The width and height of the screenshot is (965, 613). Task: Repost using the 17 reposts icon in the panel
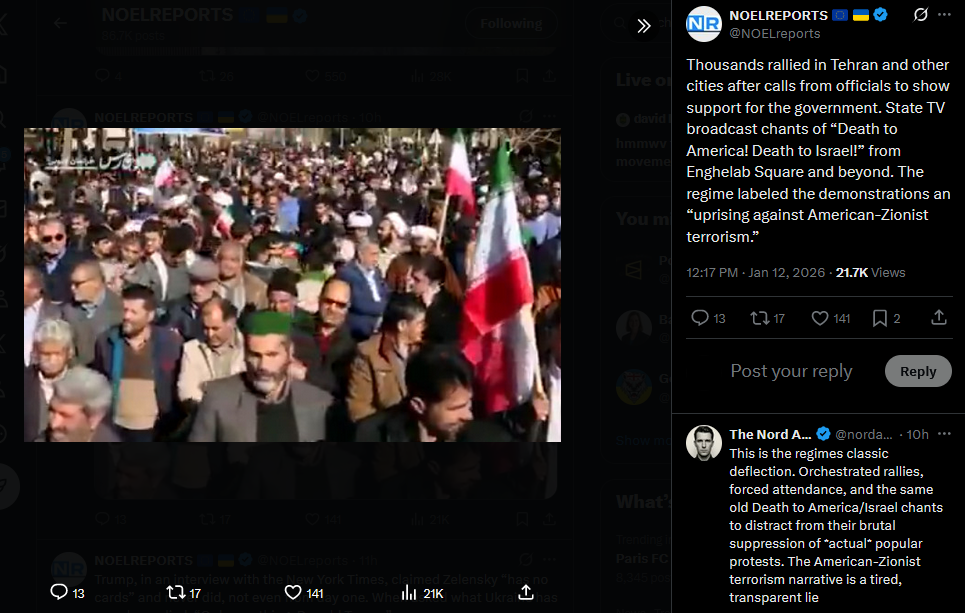[x=767, y=318]
